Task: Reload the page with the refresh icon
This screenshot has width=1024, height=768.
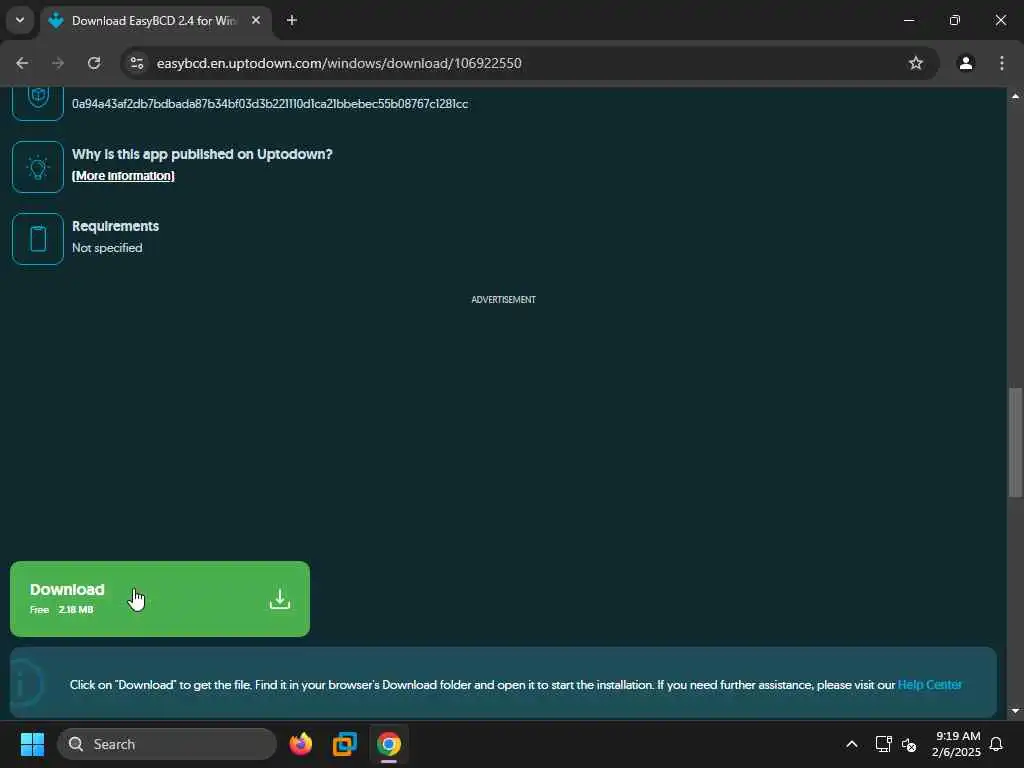Action: pos(94,63)
